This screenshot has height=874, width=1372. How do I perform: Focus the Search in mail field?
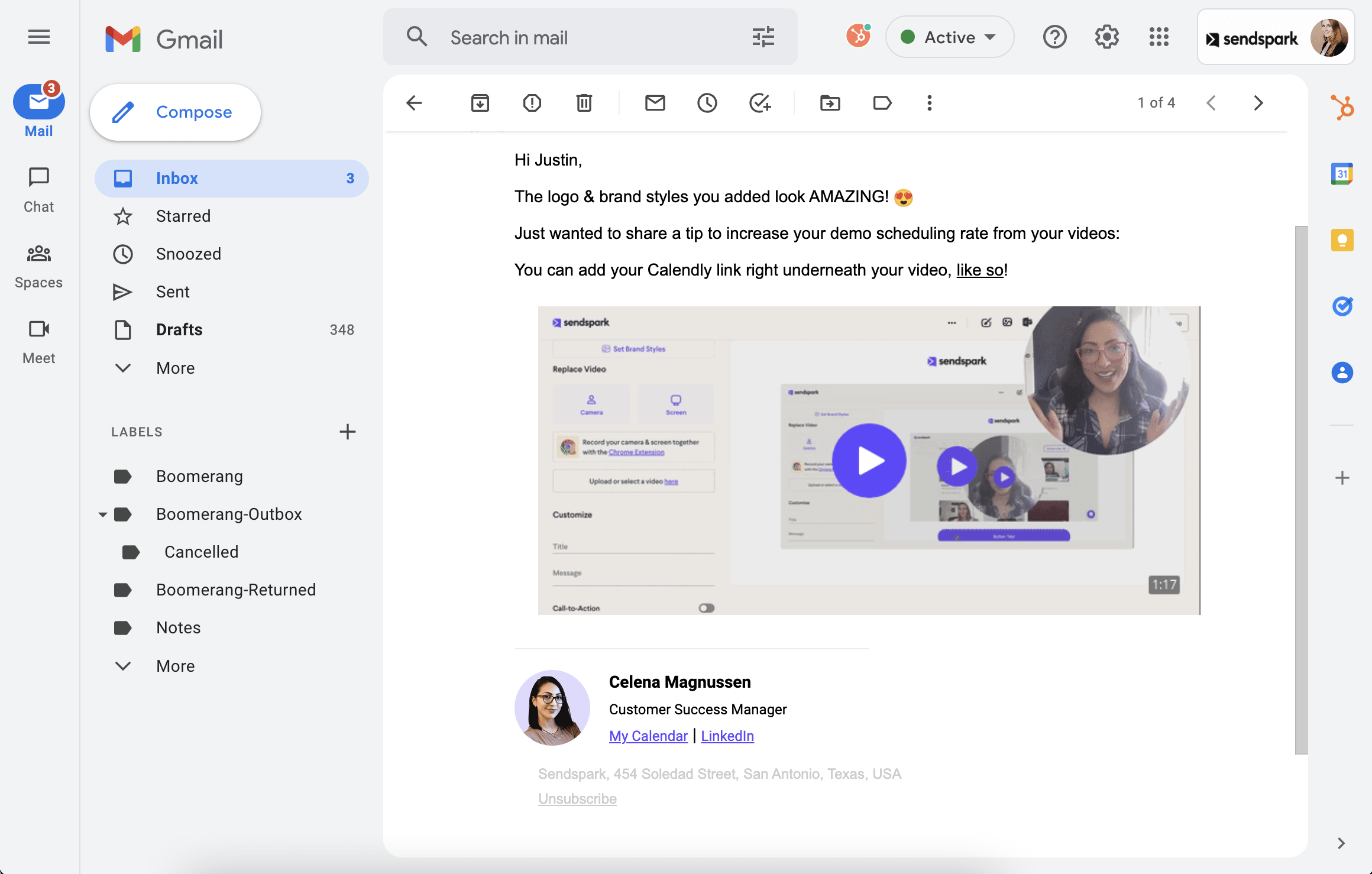(590, 37)
